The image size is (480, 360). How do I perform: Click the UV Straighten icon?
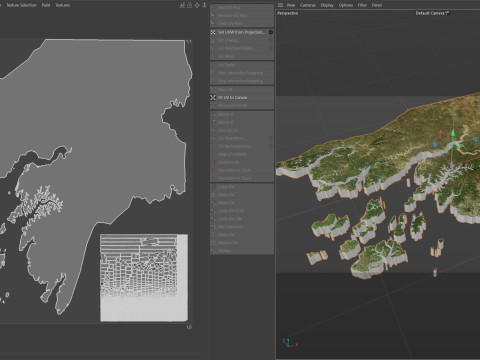213,138
